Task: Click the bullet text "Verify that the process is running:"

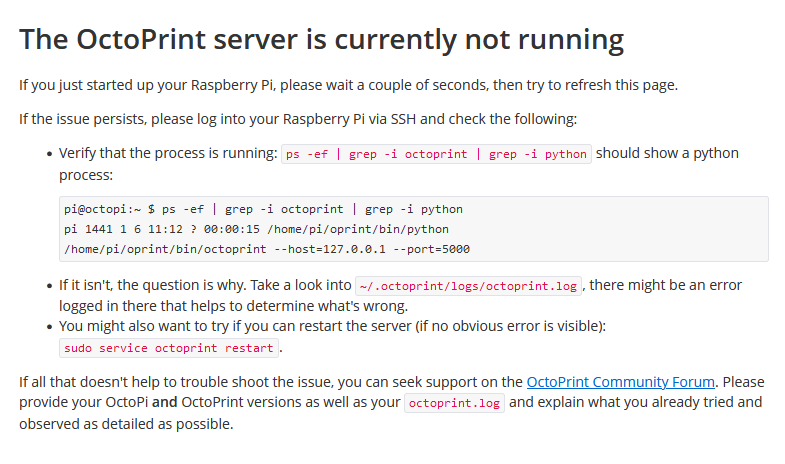Action: [168, 153]
